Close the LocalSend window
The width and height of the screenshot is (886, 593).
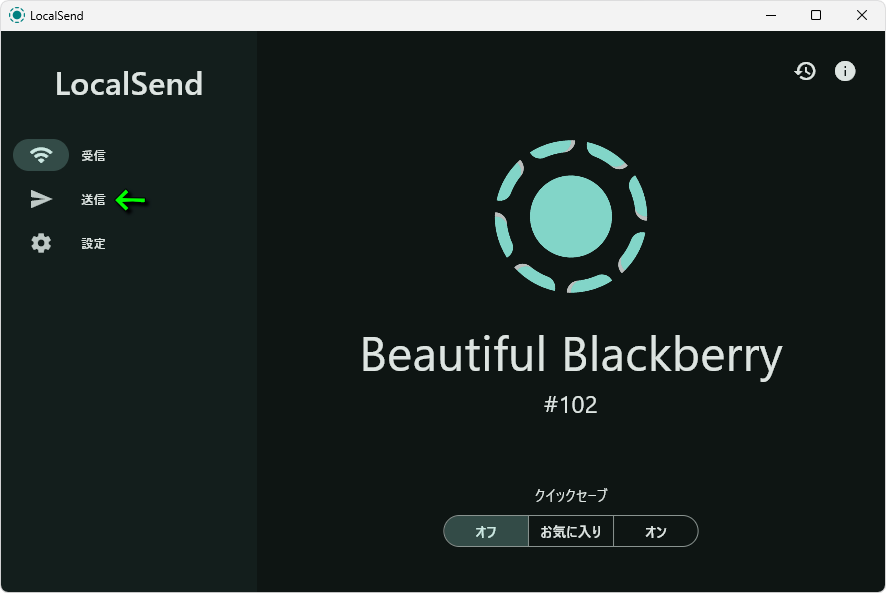pyautogui.click(x=862, y=15)
